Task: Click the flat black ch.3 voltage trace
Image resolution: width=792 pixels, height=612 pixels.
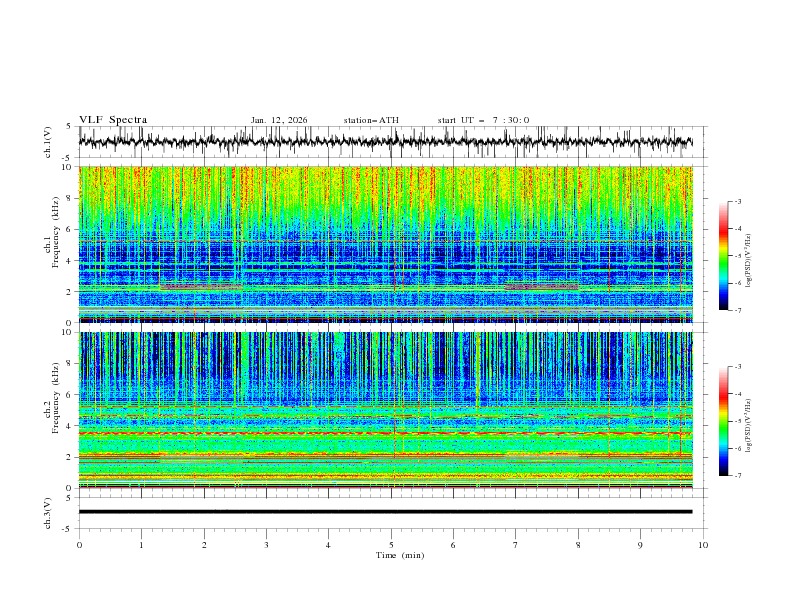Action: (x=385, y=512)
